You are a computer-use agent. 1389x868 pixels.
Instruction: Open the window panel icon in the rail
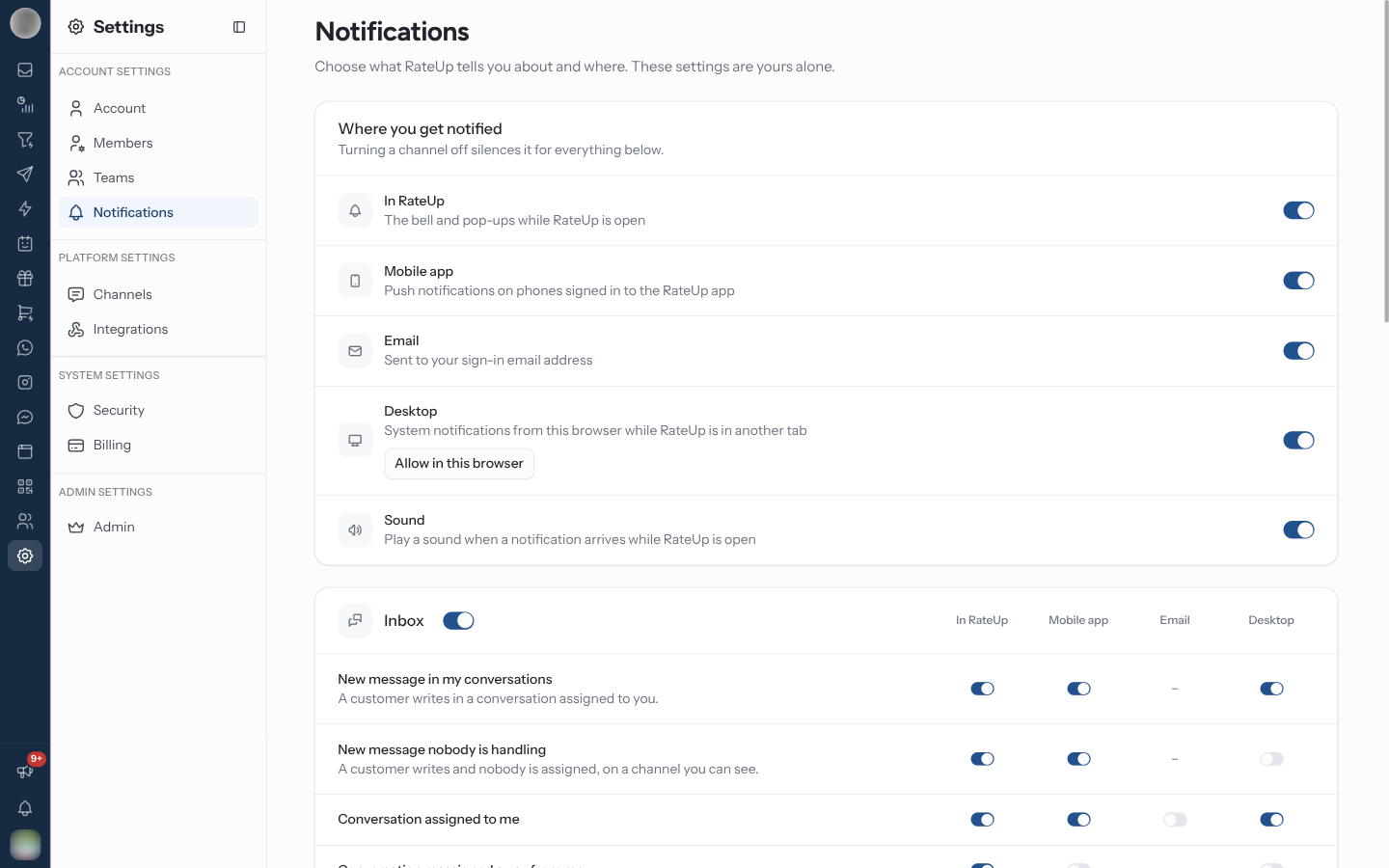[x=25, y=452]
